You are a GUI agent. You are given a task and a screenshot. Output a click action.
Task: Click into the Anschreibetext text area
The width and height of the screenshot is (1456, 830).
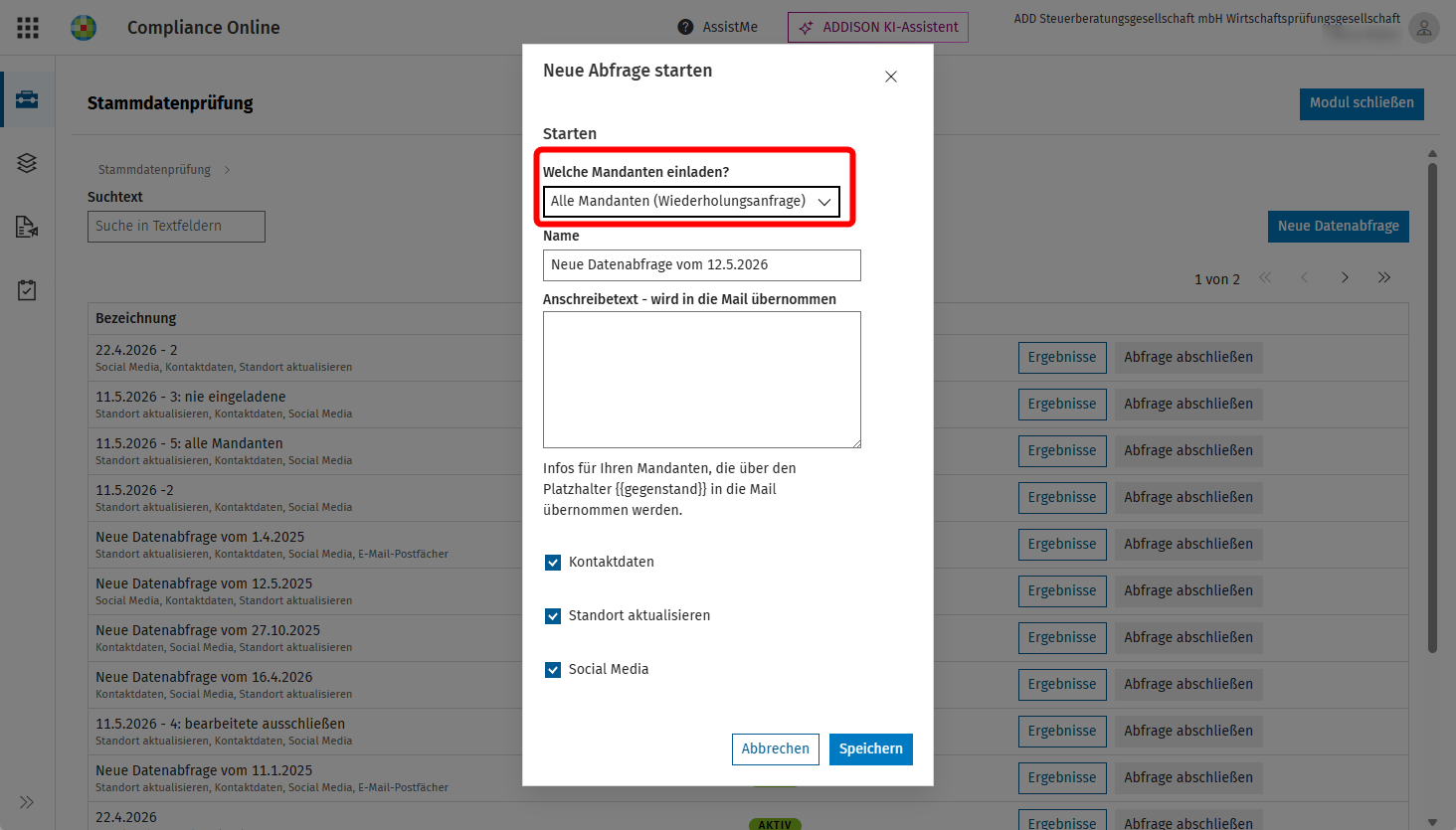tap(702, 380)
